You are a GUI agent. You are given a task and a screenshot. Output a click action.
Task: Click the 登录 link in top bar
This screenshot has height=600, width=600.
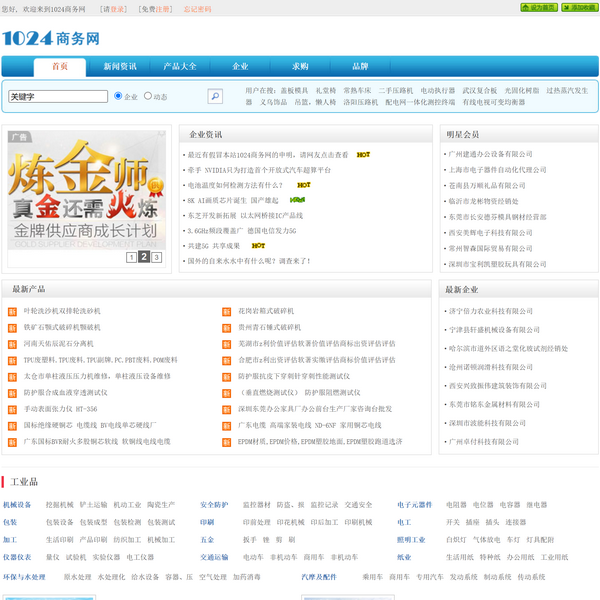pos(118,9)
